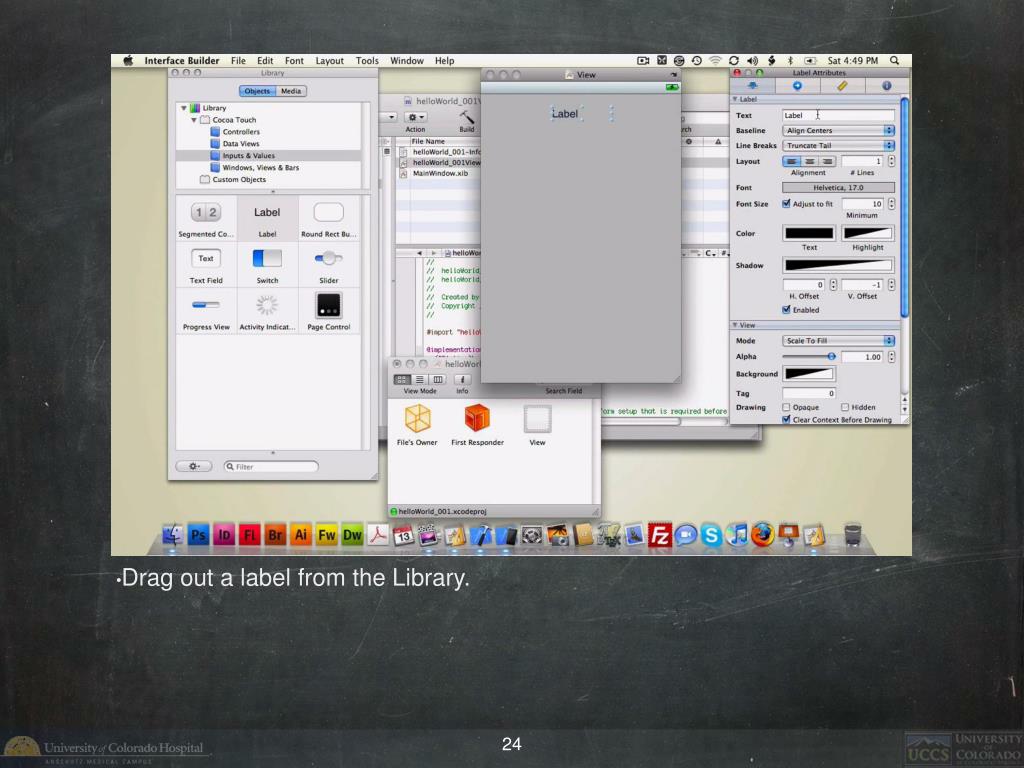1024x768 pixels.
Task: Click the Alpha slider knob
Action: [x=831, y=357]
